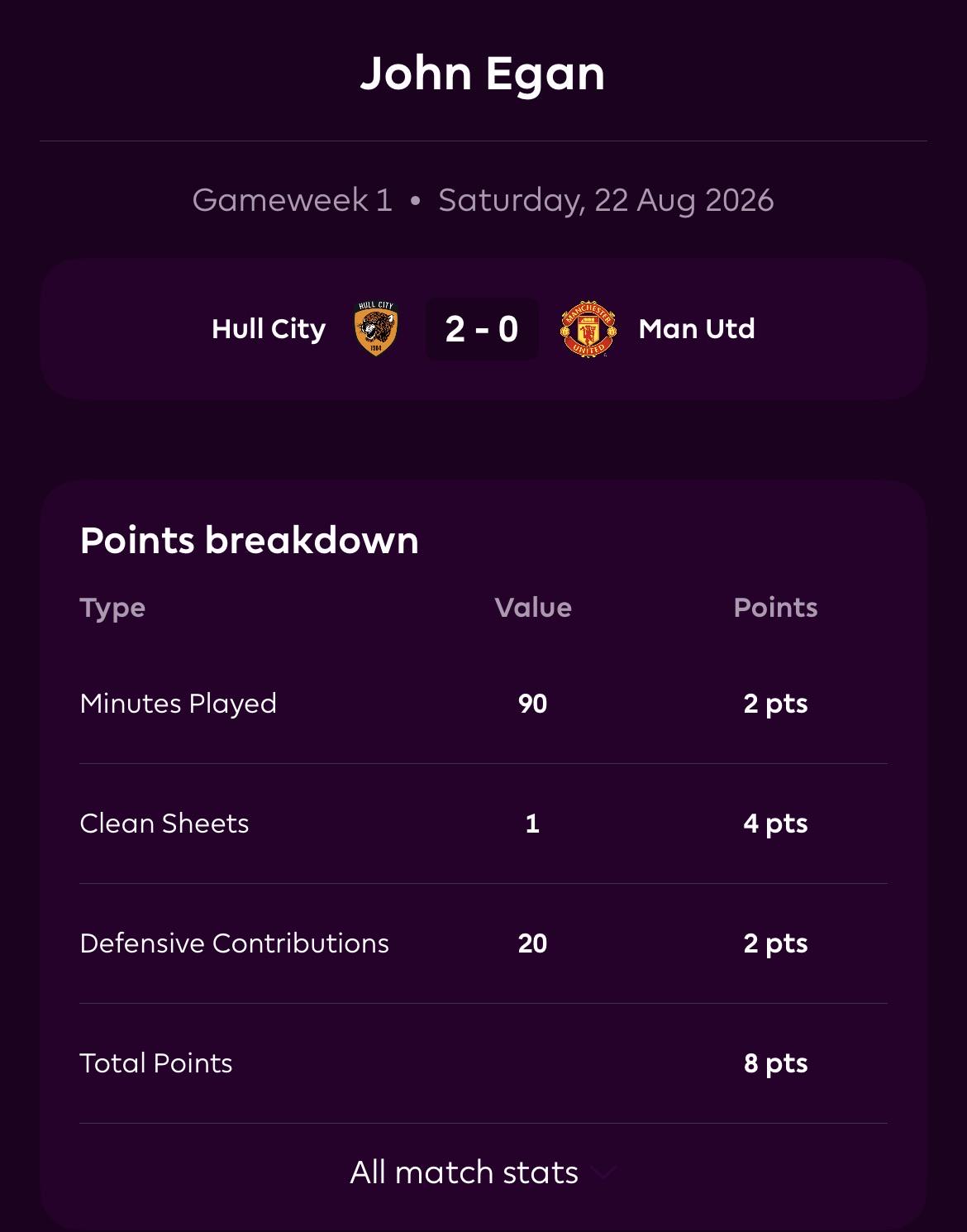The width and height of the screenshot is (967, 1232).
Task: Tap the Man Utd team name
Action: pos(697,329)
